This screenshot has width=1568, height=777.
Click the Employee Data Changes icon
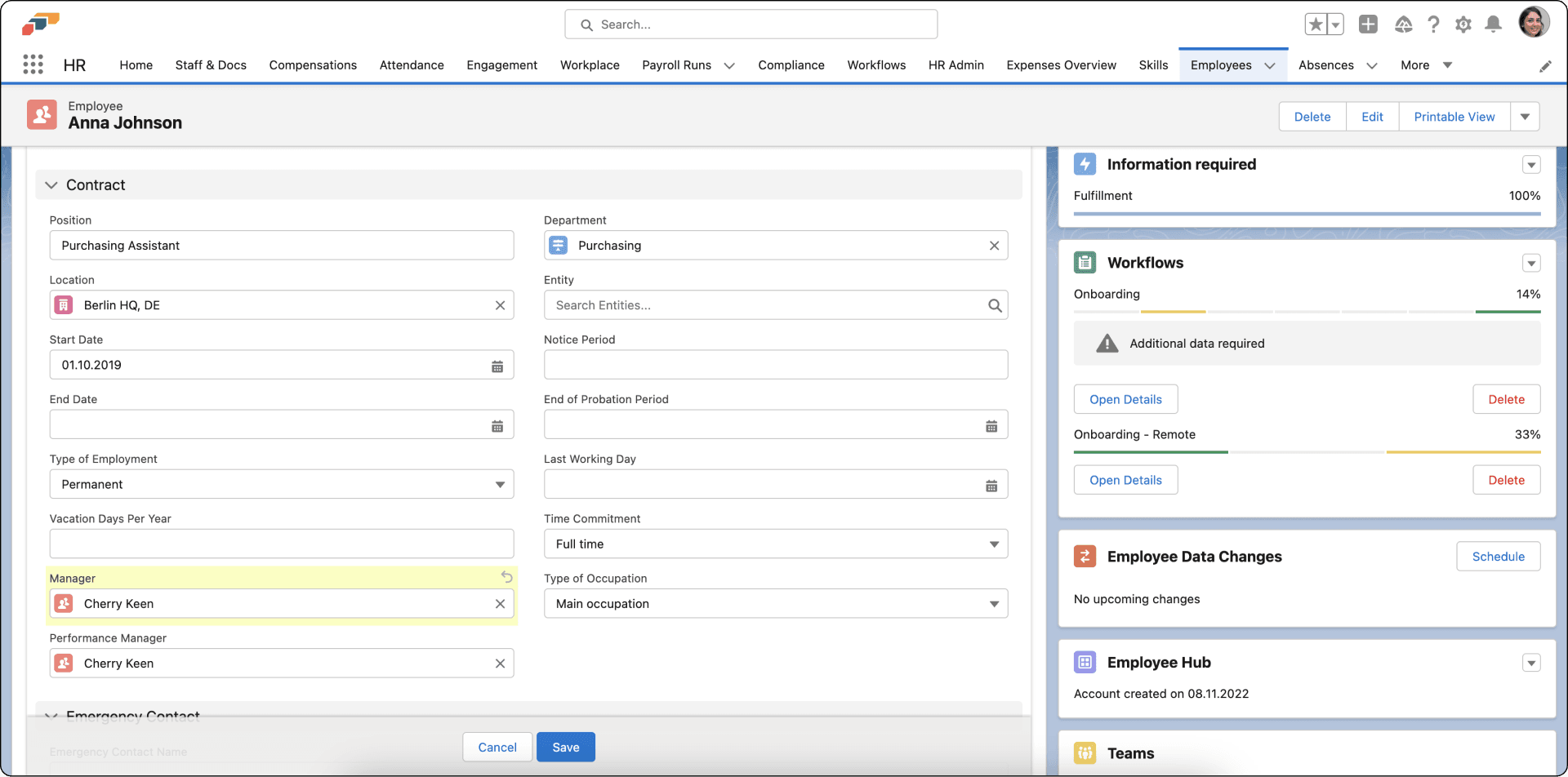click(x=1085, y=557)
